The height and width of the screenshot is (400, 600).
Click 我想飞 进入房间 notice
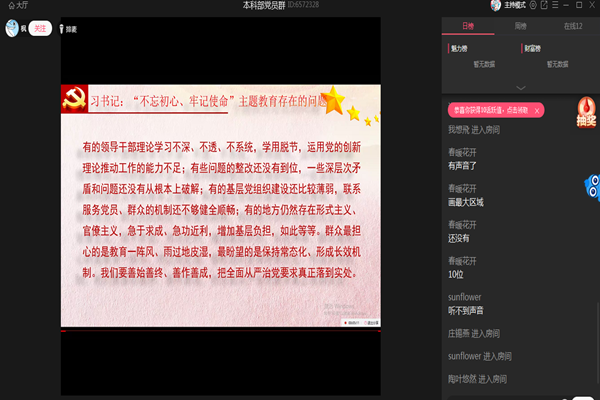pos(474,130)
